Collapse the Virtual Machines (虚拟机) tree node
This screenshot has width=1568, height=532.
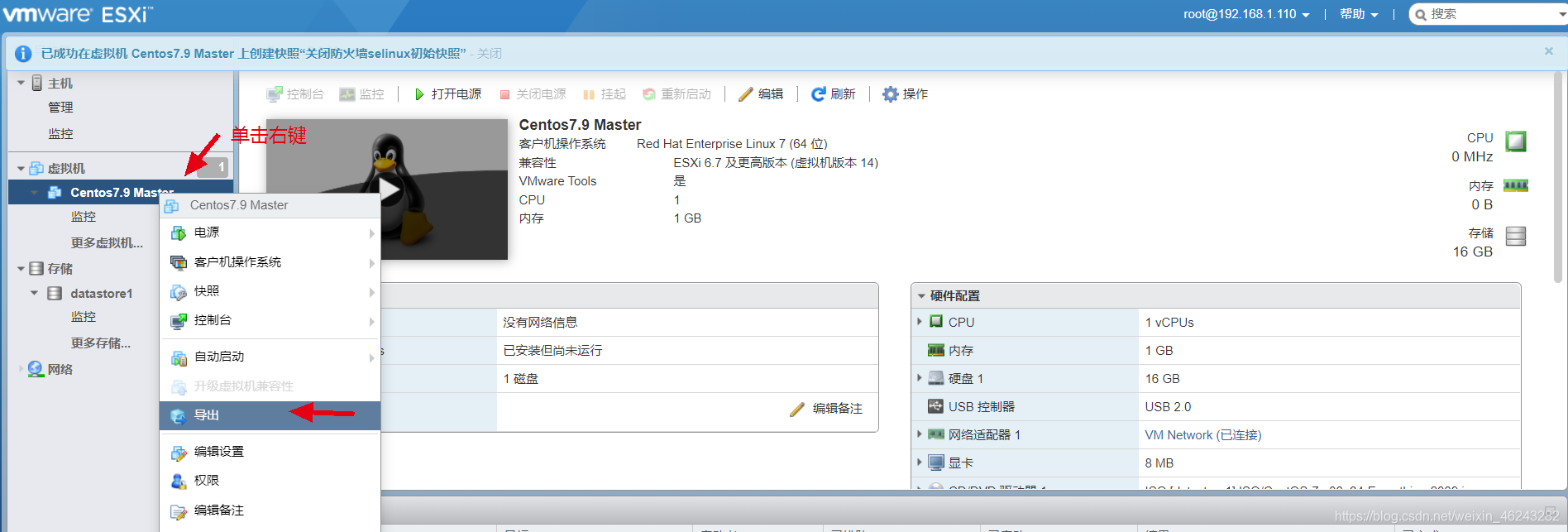pos(21,168)
